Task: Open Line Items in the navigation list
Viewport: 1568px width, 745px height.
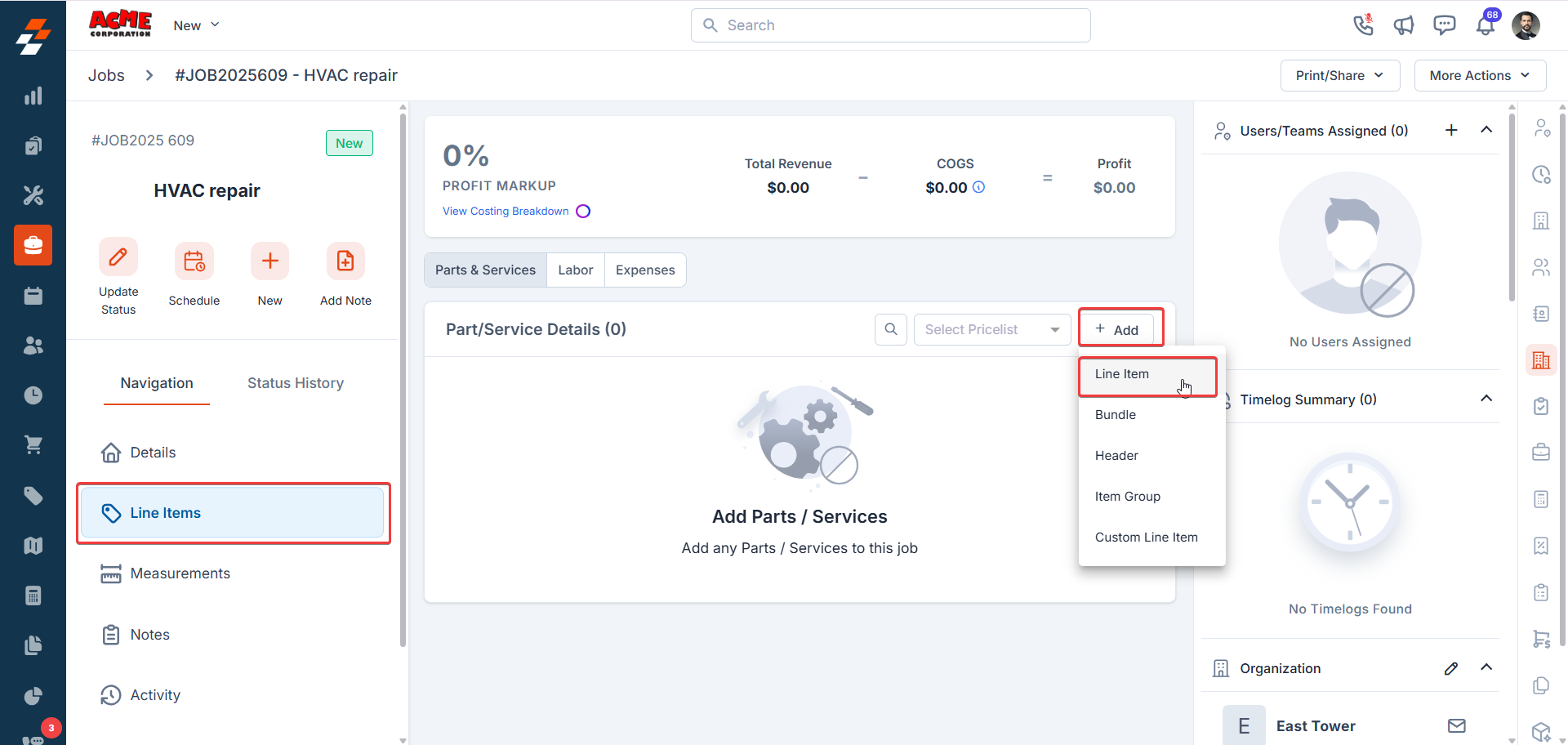Action: click(233, 513)
